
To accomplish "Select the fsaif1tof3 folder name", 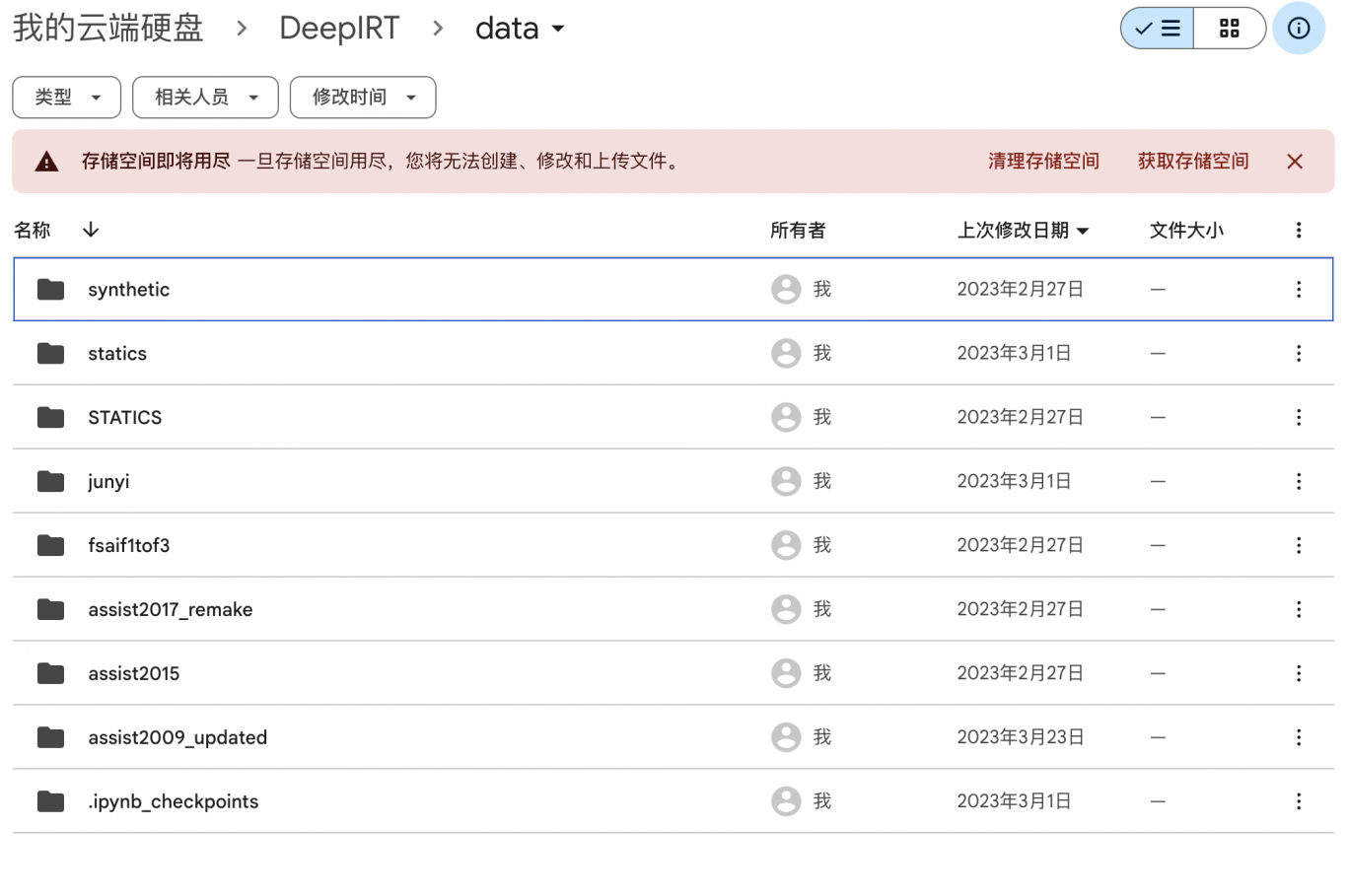I will 129,545.
